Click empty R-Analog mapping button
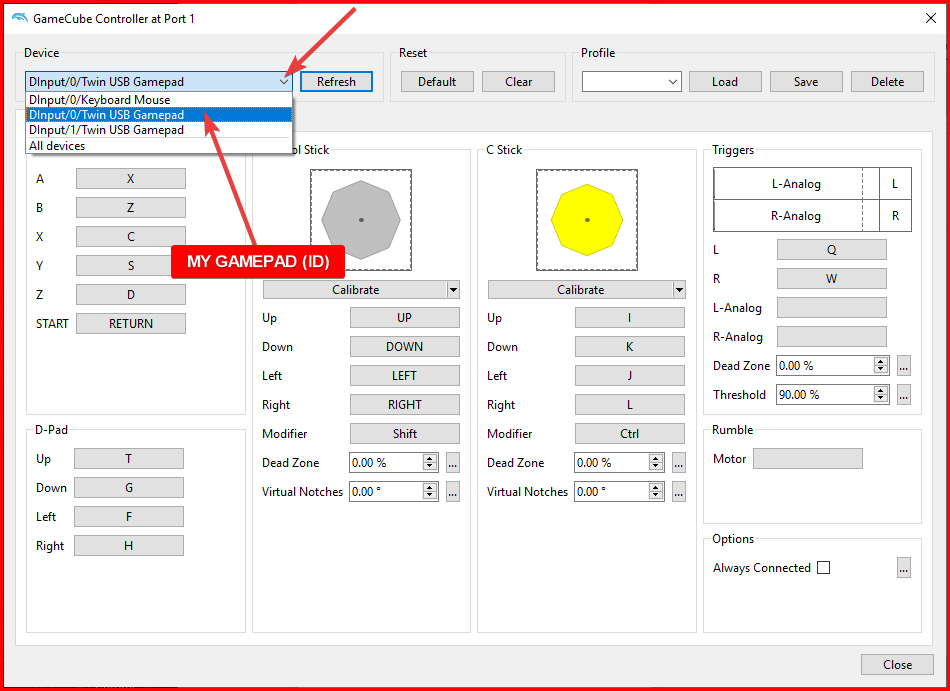This screenshot has width=950, height=691. (831, 337)
